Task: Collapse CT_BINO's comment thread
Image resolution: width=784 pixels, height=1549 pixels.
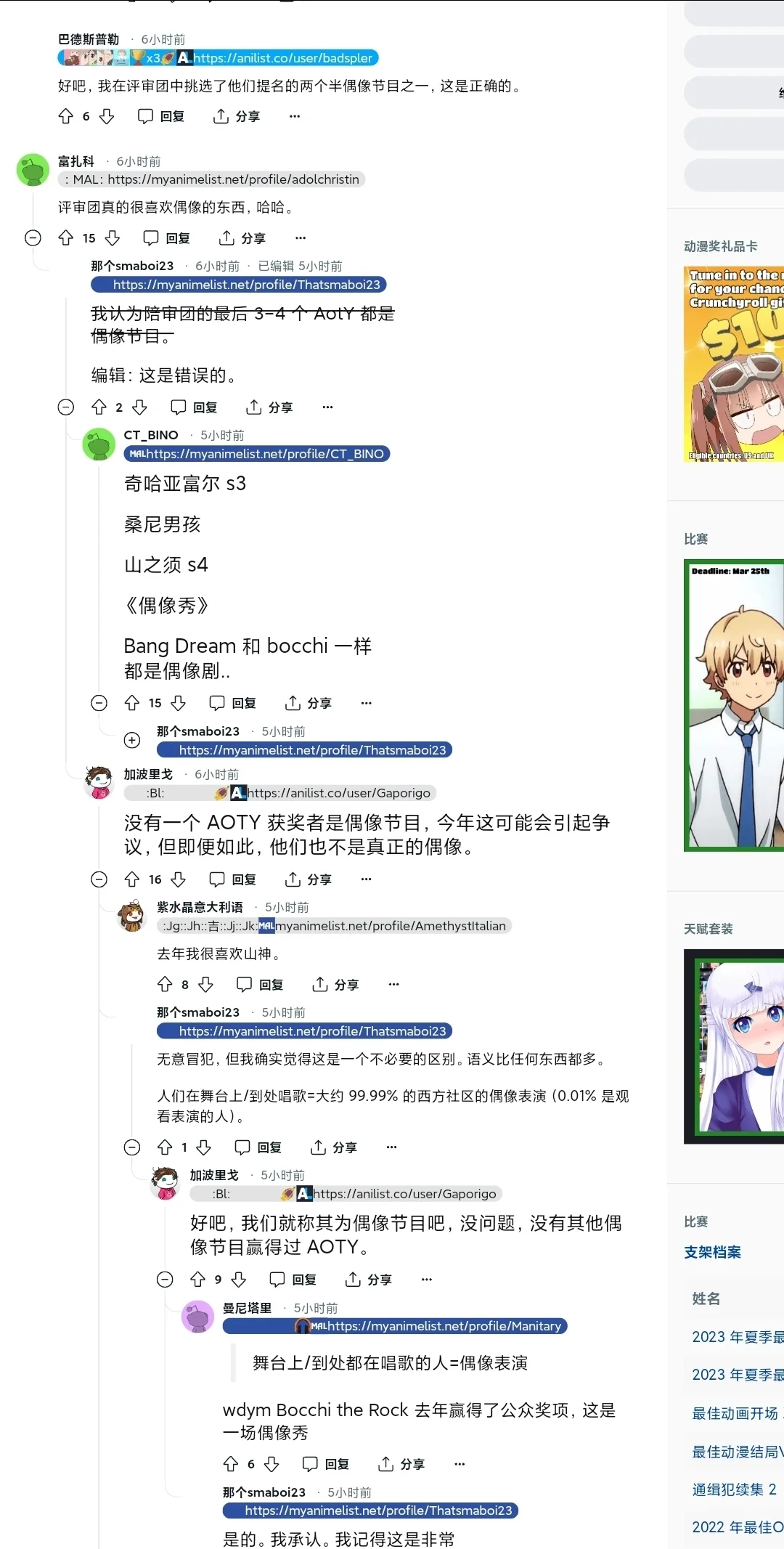Action: click(x=99, y=703)
